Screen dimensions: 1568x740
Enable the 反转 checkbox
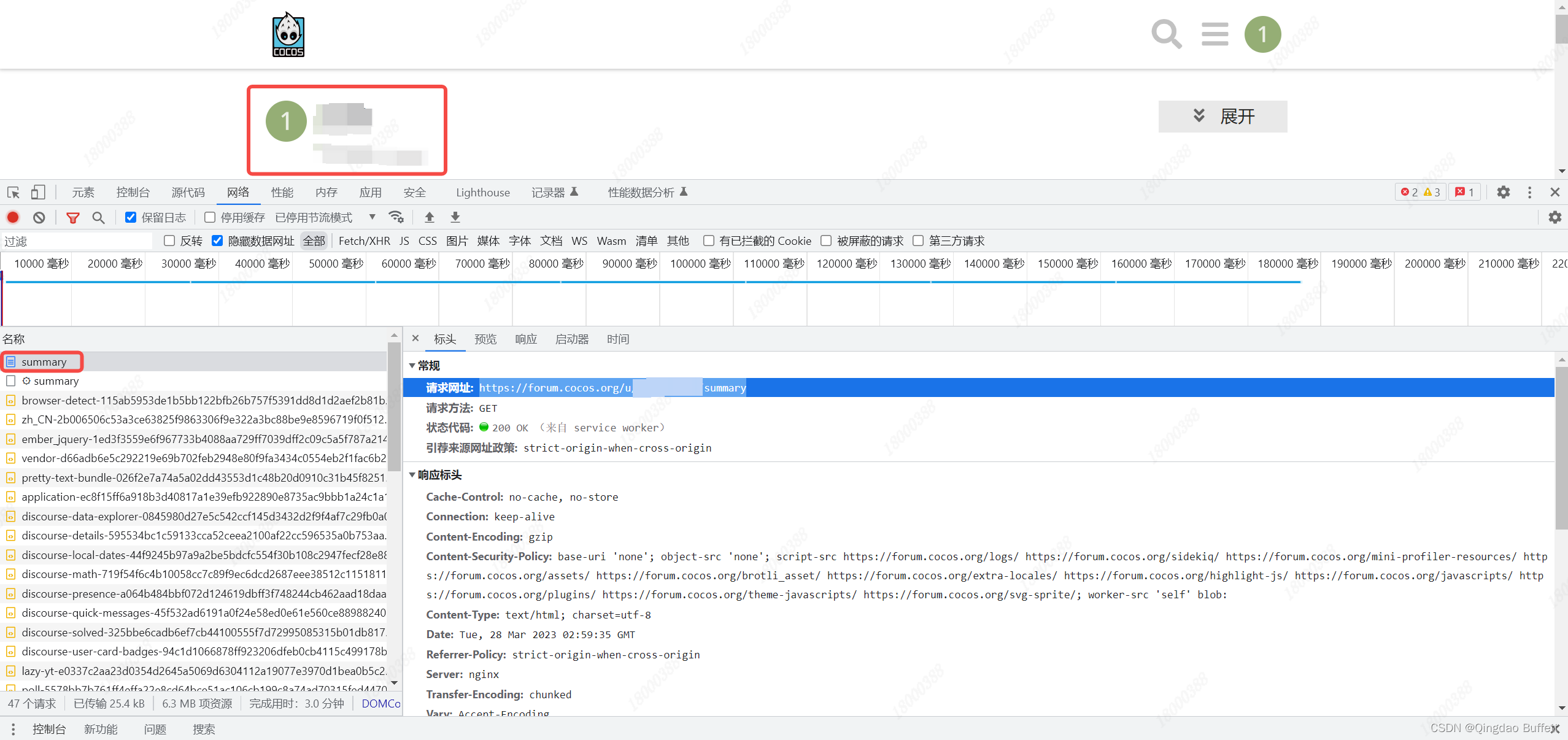[169, 241]
